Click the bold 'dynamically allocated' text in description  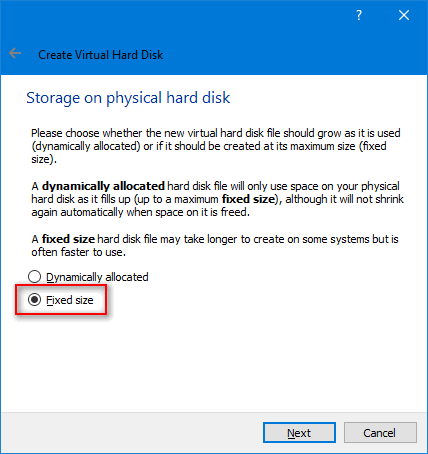[x=103, y=186]
